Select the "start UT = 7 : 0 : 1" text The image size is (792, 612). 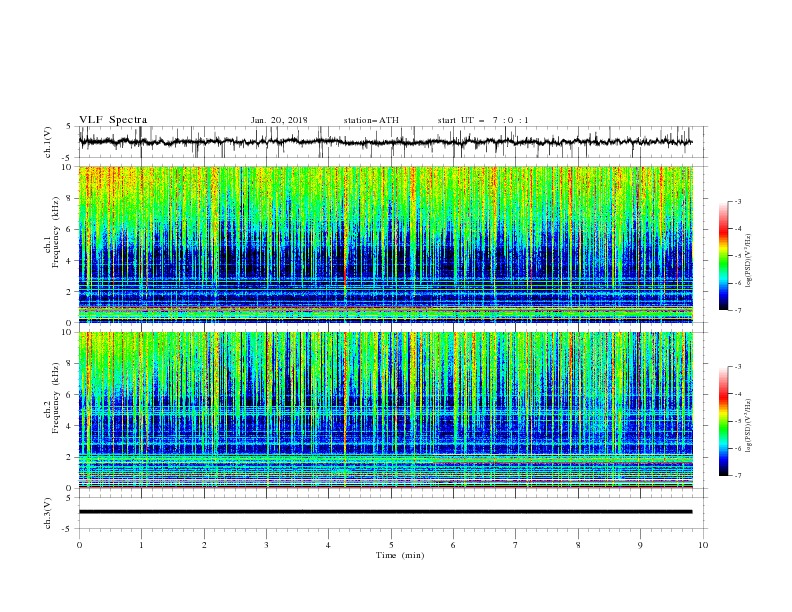[483, 120]
